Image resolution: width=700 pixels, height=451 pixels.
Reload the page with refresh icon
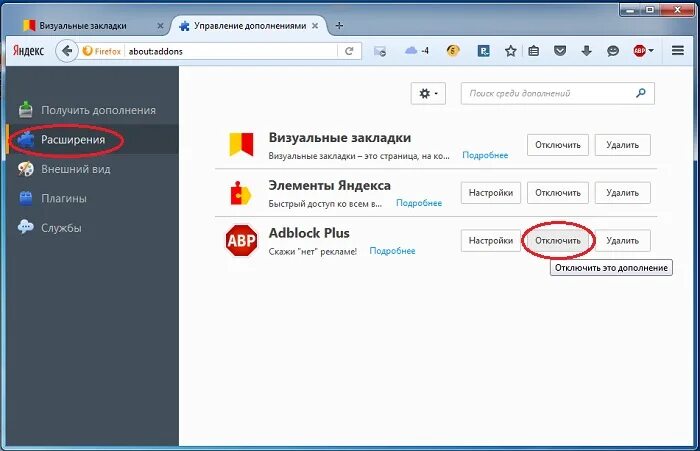click(349, 51)
